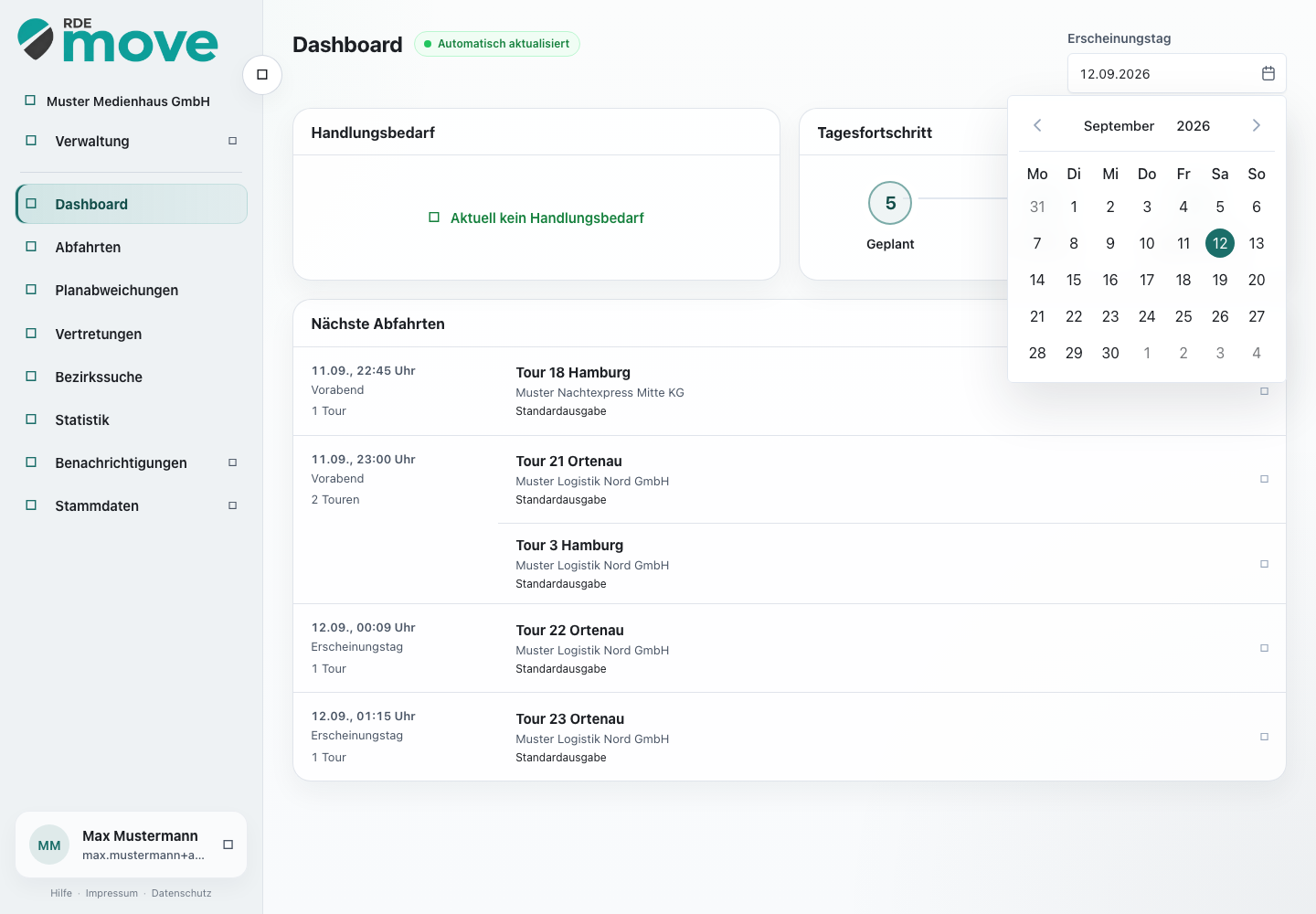Open details arrow for Tour 21 Ortenau
Viewport: 1316px width, 914px height.
pos(1265,479)
